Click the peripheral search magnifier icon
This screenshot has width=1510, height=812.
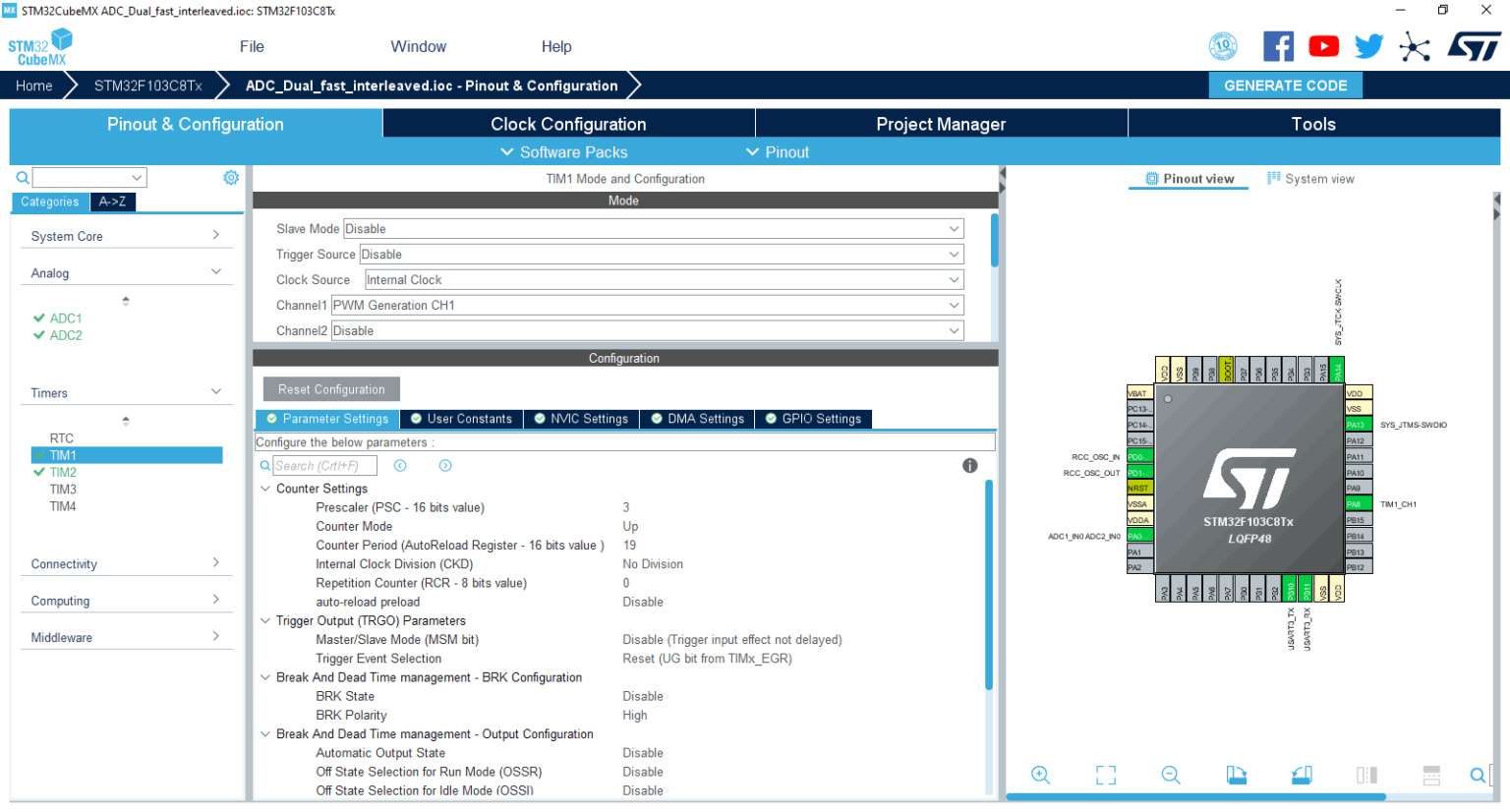(22, 178)
